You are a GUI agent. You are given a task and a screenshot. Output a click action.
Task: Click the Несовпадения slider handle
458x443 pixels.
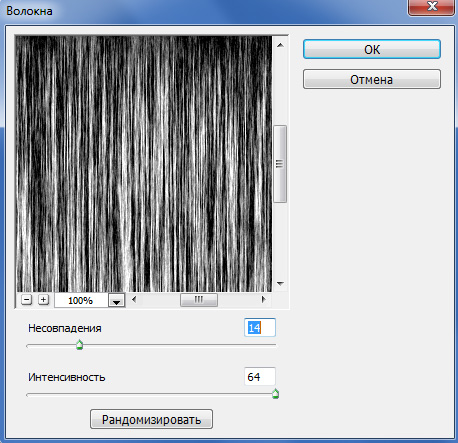[x=79, y=345]
